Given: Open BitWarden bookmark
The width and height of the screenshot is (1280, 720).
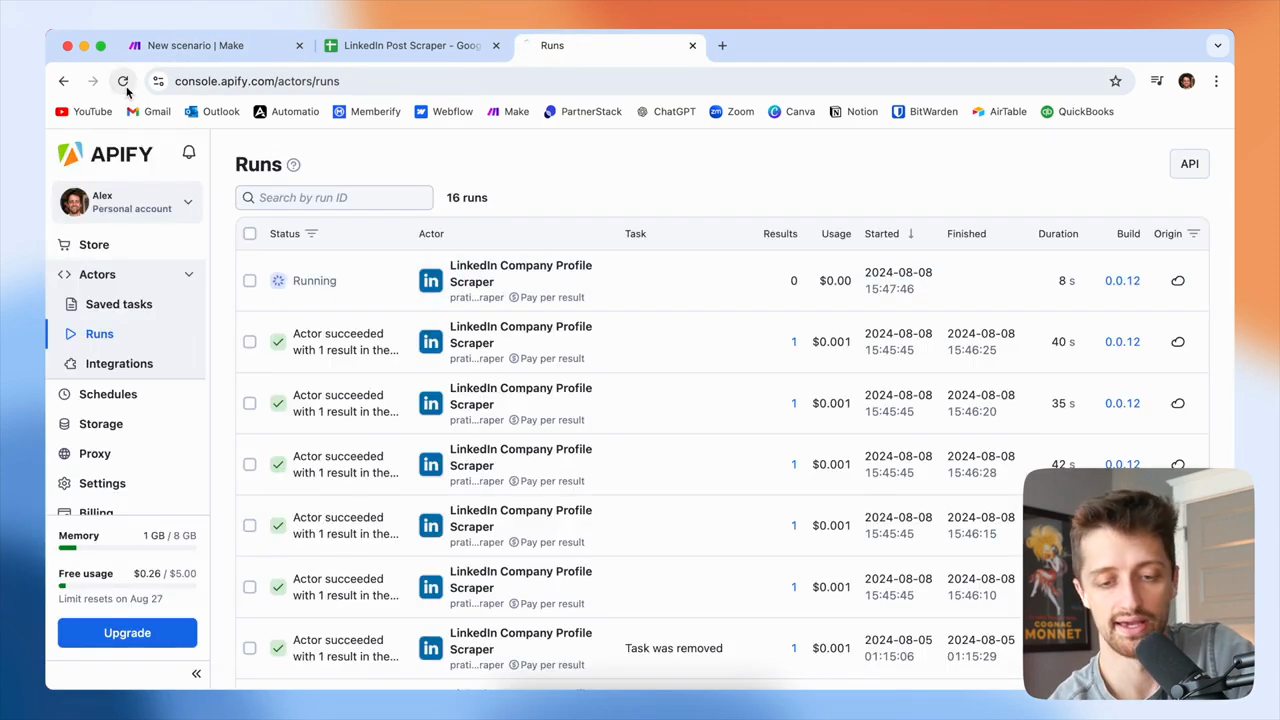Looking at the screenshot, I should click(x=924, y=112).
